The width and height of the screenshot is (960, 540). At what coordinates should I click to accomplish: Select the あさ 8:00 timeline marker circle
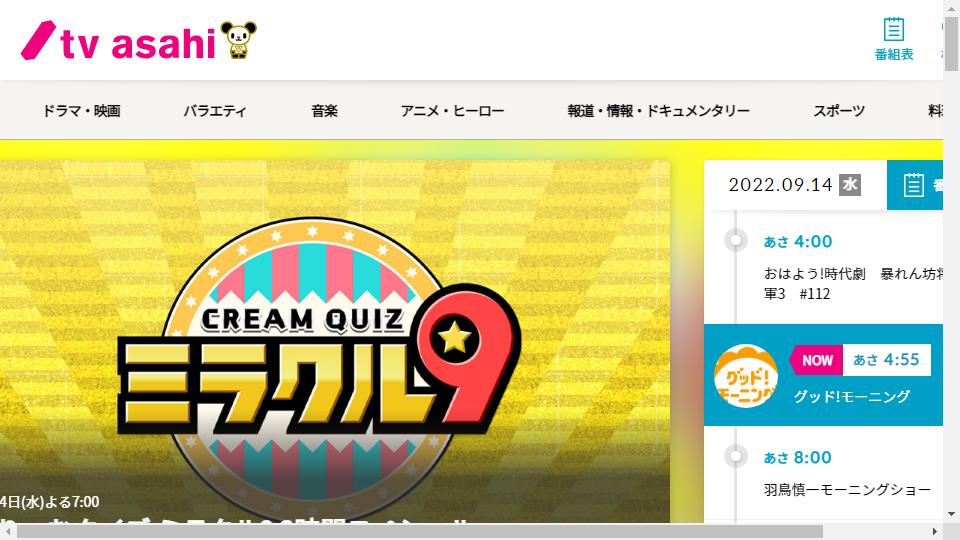(x=735, y=456)
